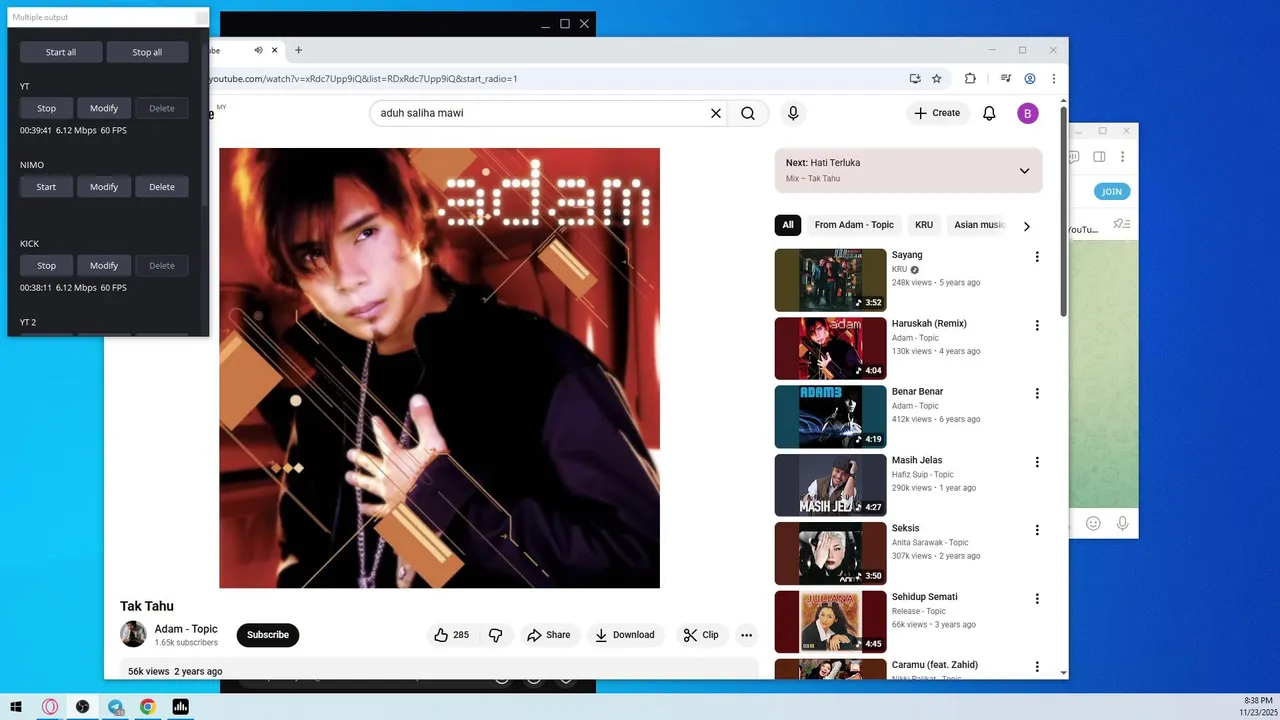Open the Chrome extensions puzzle icon
The height and width of the screenshot is (720, 1280).
pos(970,78)
